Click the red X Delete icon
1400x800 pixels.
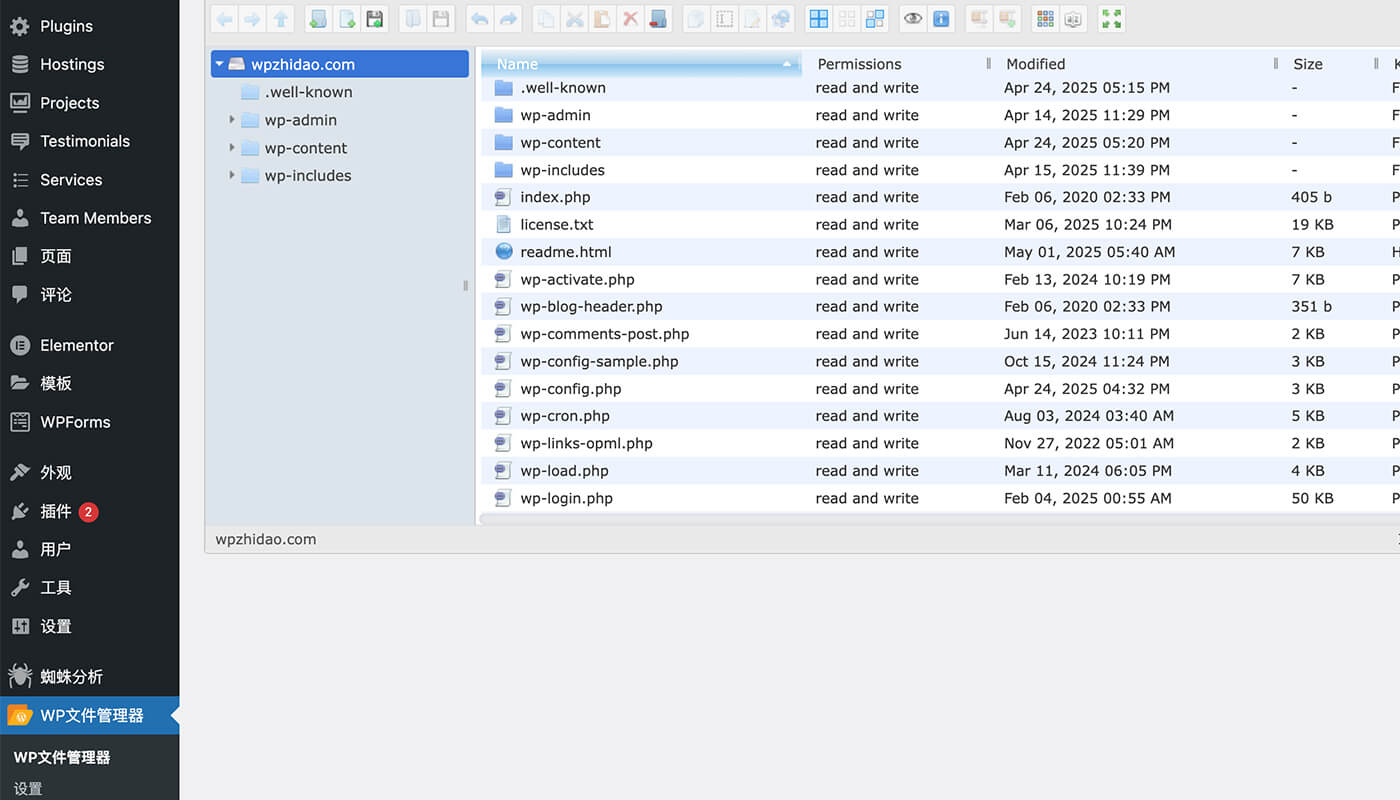[630, 18]
